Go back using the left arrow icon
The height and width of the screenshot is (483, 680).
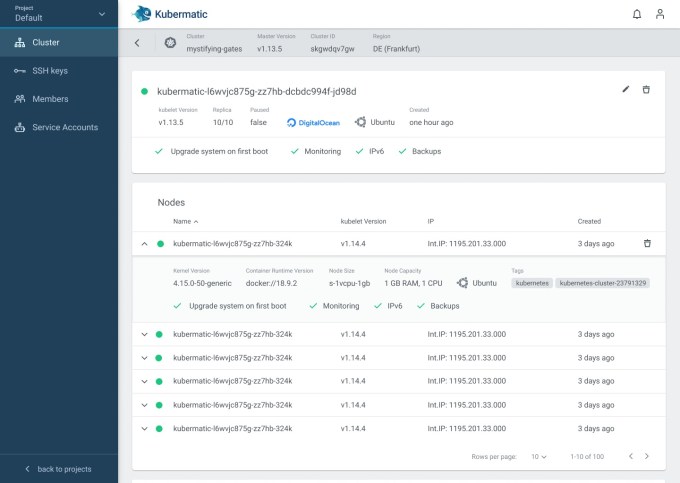click(137, 42)
